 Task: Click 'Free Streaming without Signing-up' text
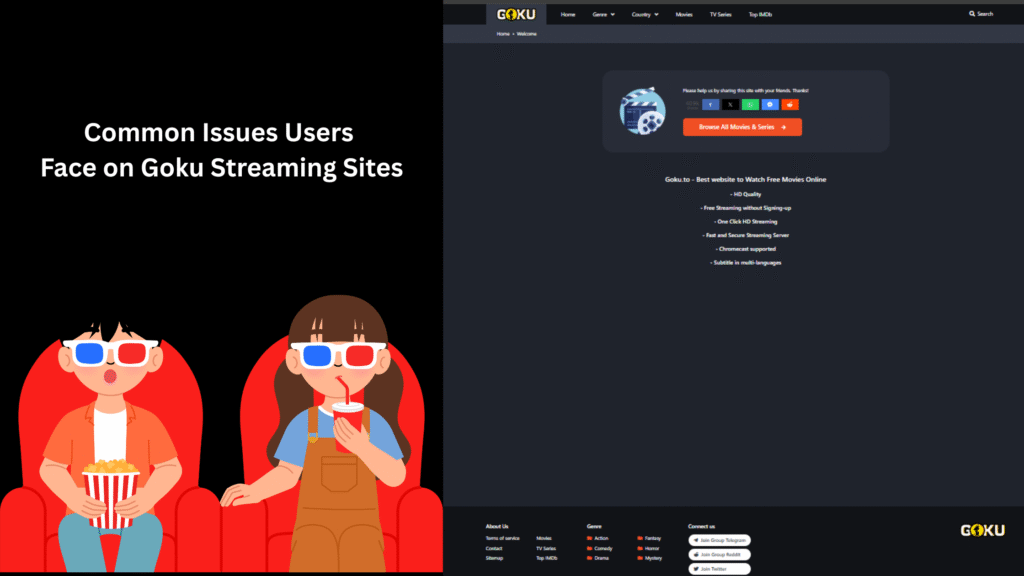click(746, 208)
